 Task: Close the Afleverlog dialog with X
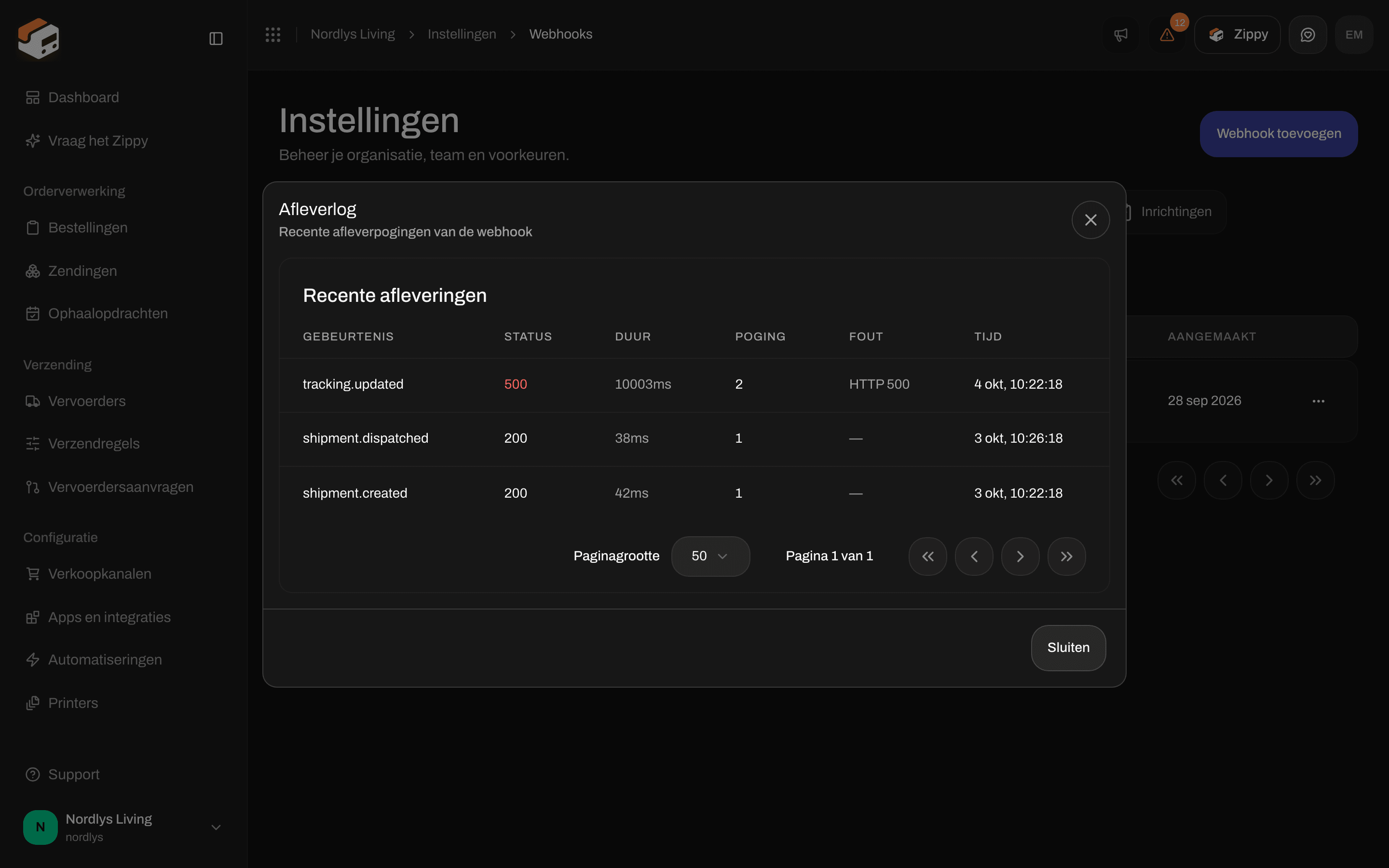pos(1090,220)
